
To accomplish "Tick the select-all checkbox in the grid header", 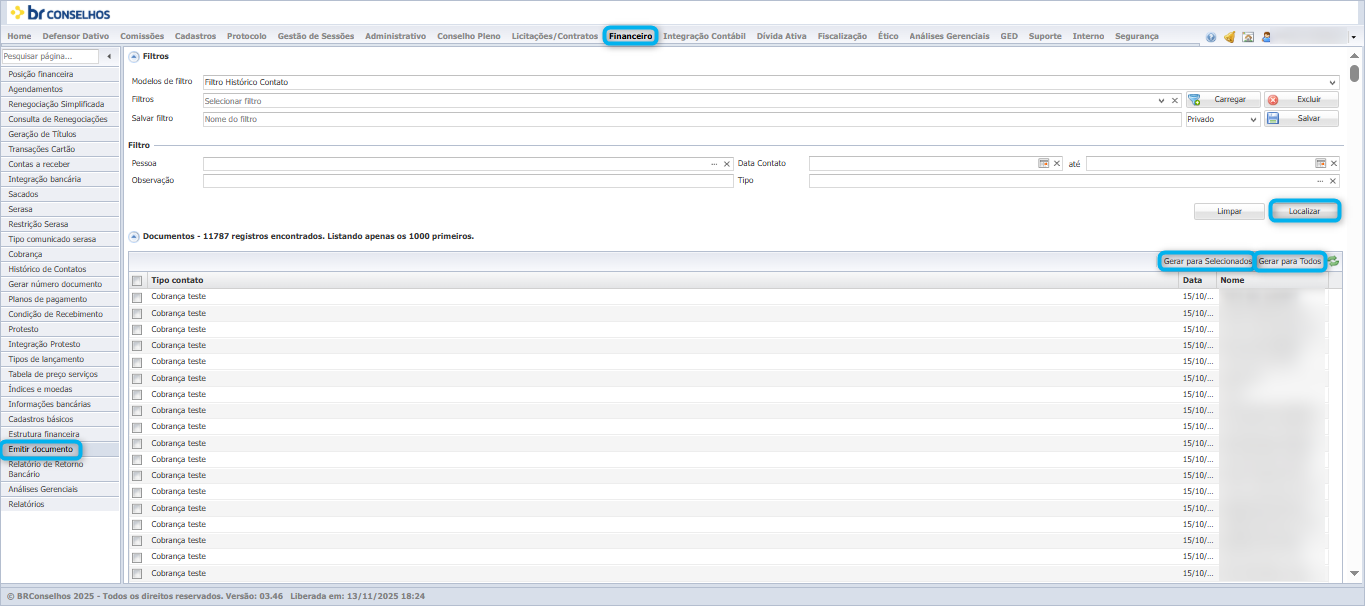I will click(137, 281).
